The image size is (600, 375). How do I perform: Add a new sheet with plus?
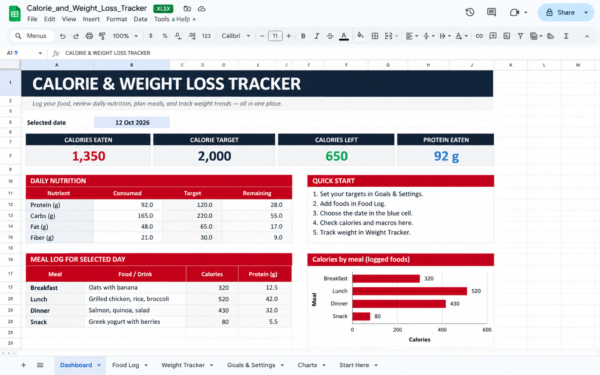tap(23, 365)
